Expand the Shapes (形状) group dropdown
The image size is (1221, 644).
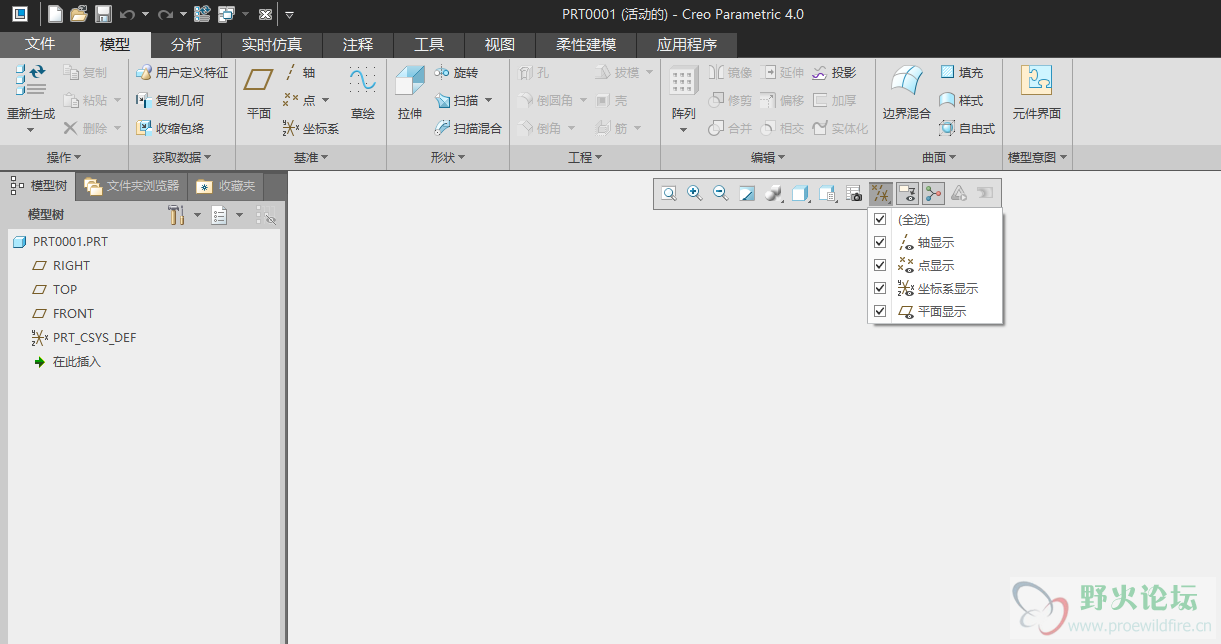tap(448, 158)
